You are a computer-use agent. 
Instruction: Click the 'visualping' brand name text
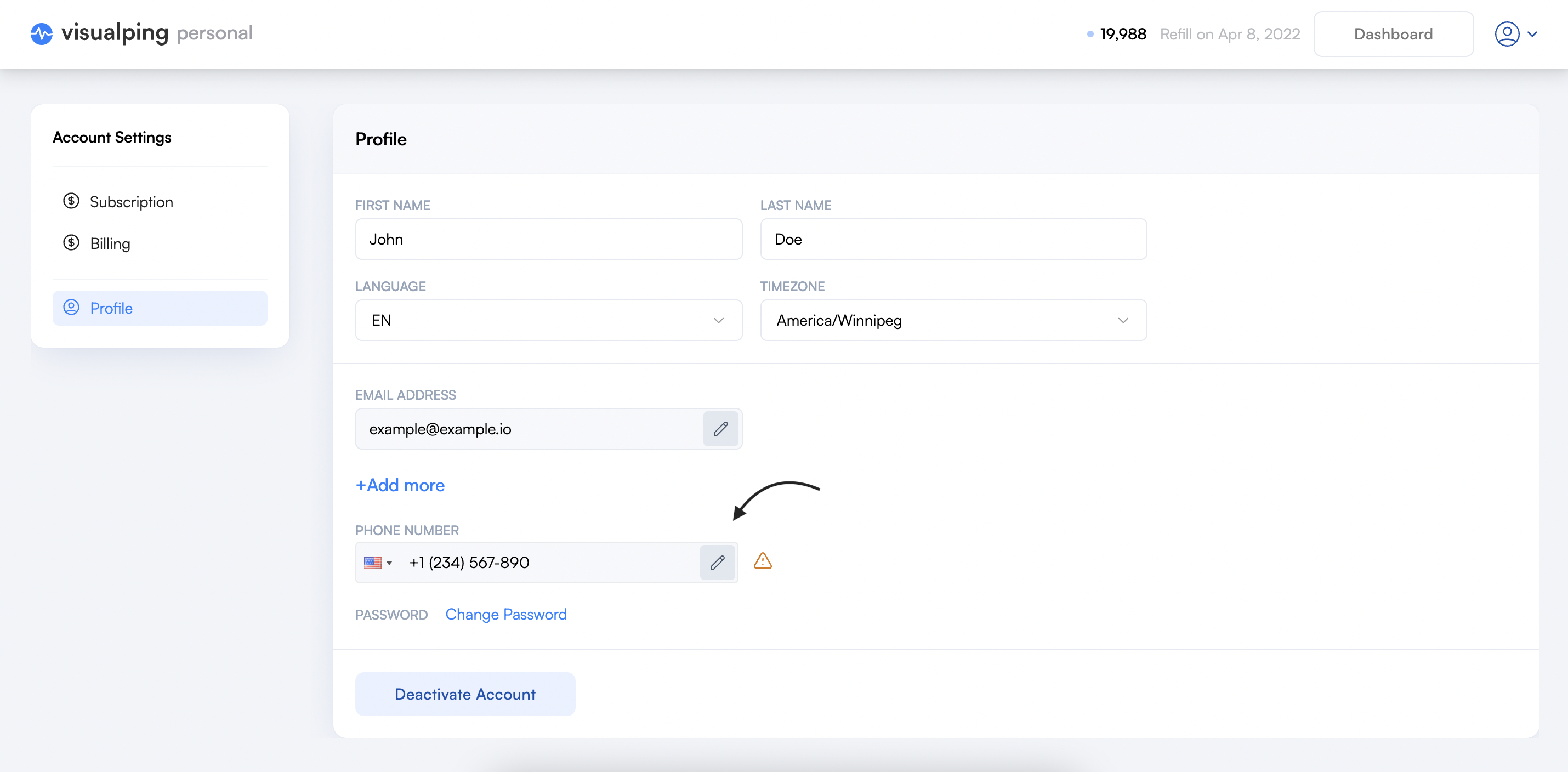tap(115, 33)
